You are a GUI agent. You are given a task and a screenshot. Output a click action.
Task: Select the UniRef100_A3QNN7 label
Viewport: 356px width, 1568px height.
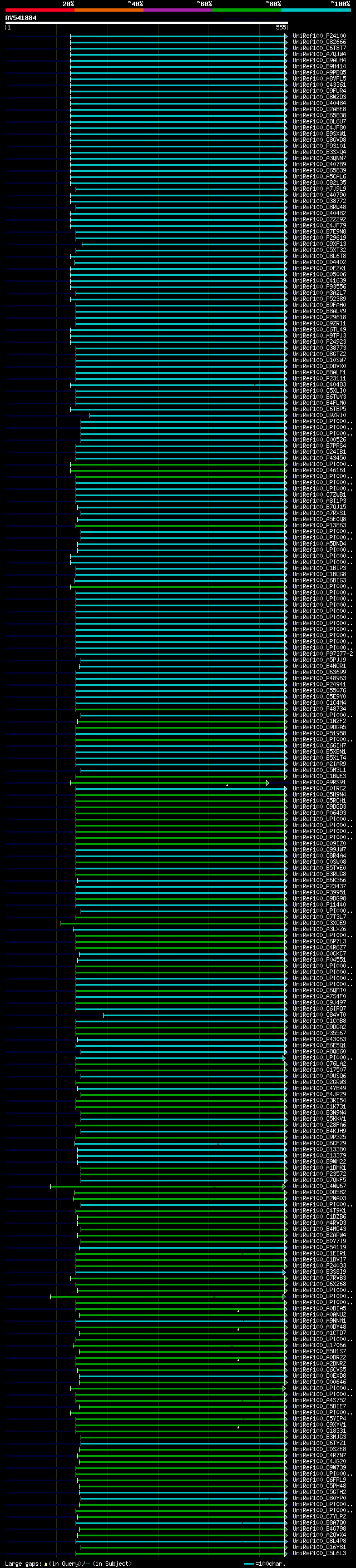pyautogui.click(x=319, y=159)
